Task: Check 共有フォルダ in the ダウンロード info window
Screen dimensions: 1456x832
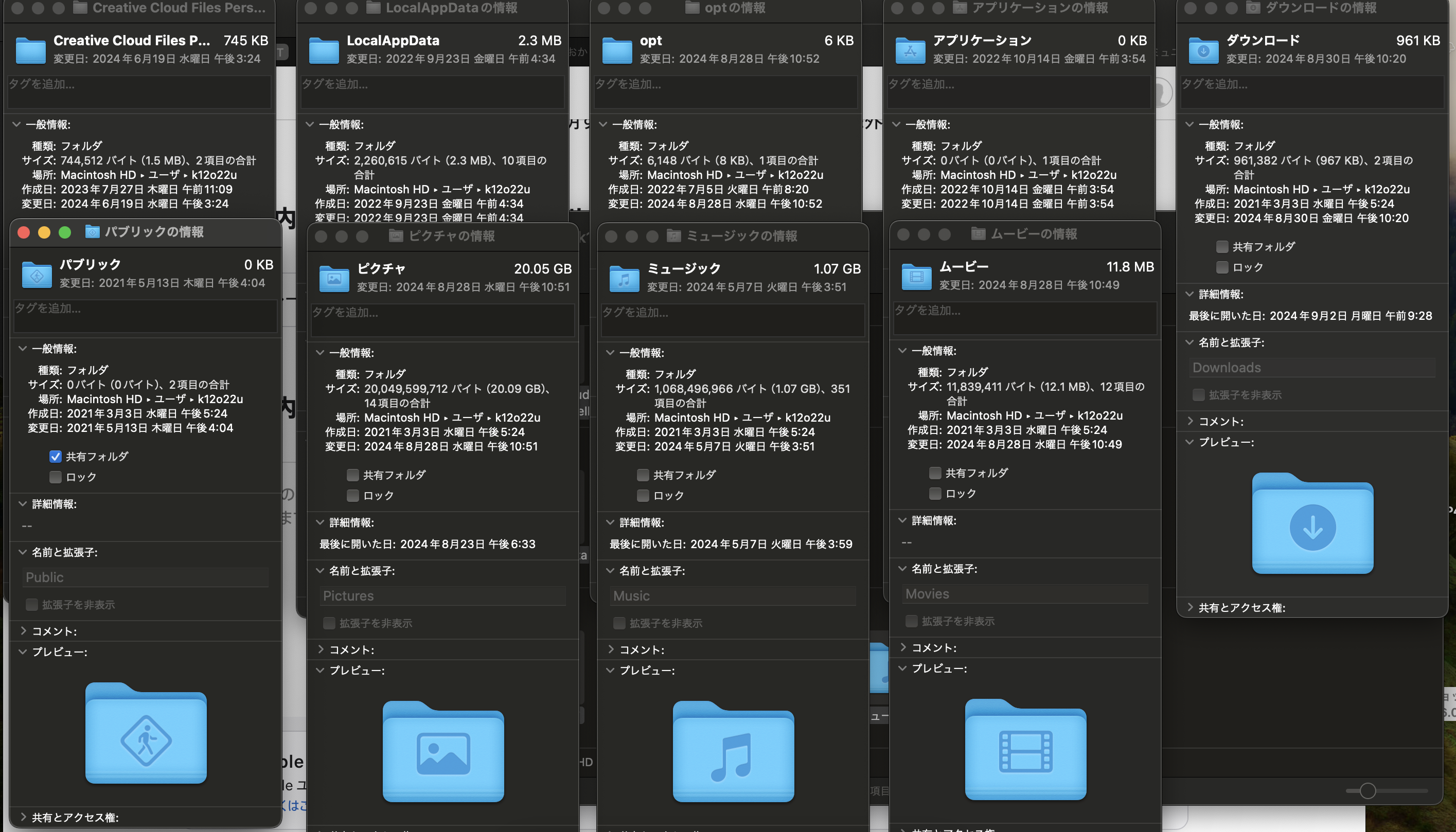Action: tap(1222, 247)
